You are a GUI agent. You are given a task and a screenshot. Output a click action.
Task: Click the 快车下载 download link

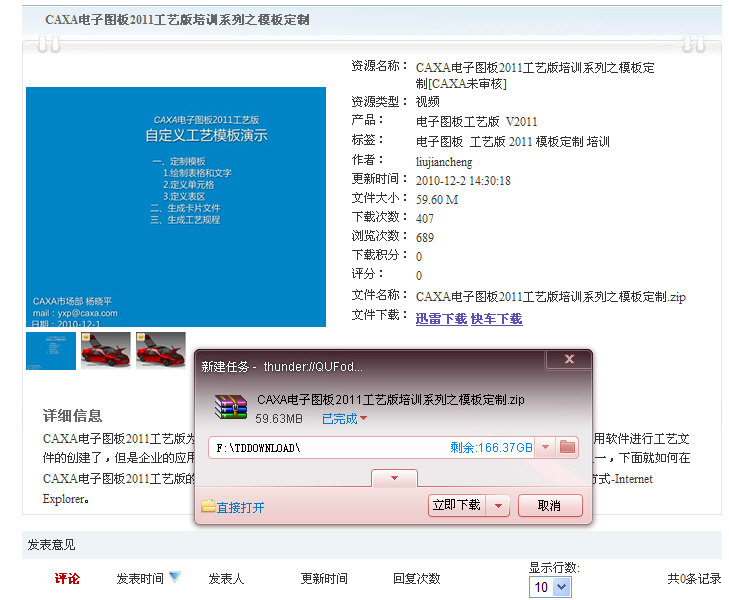496,319
